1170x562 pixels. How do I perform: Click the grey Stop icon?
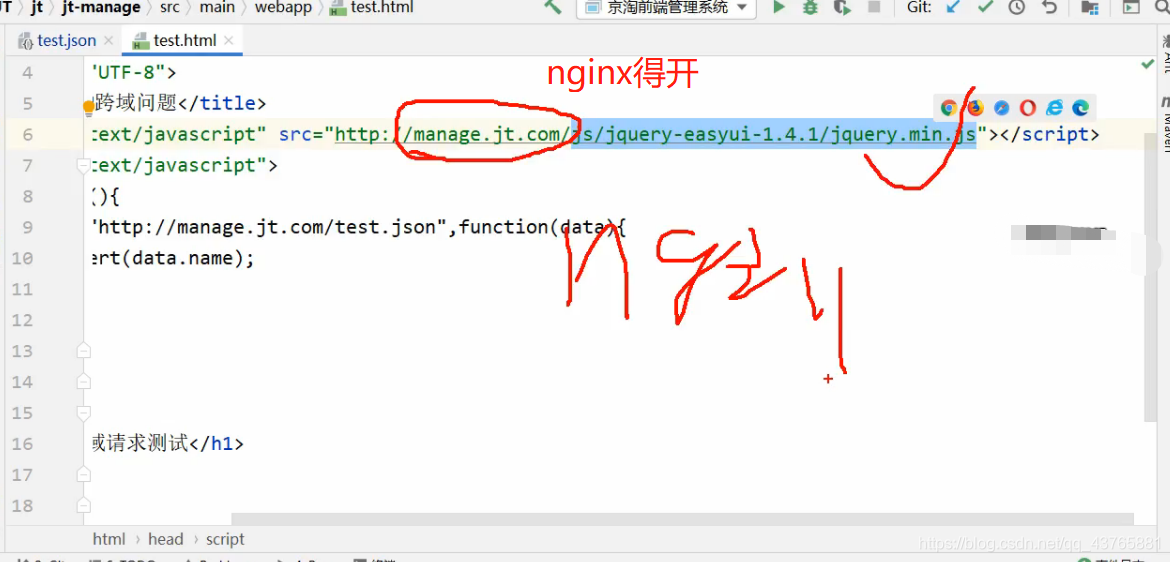(x=875, y=7)
